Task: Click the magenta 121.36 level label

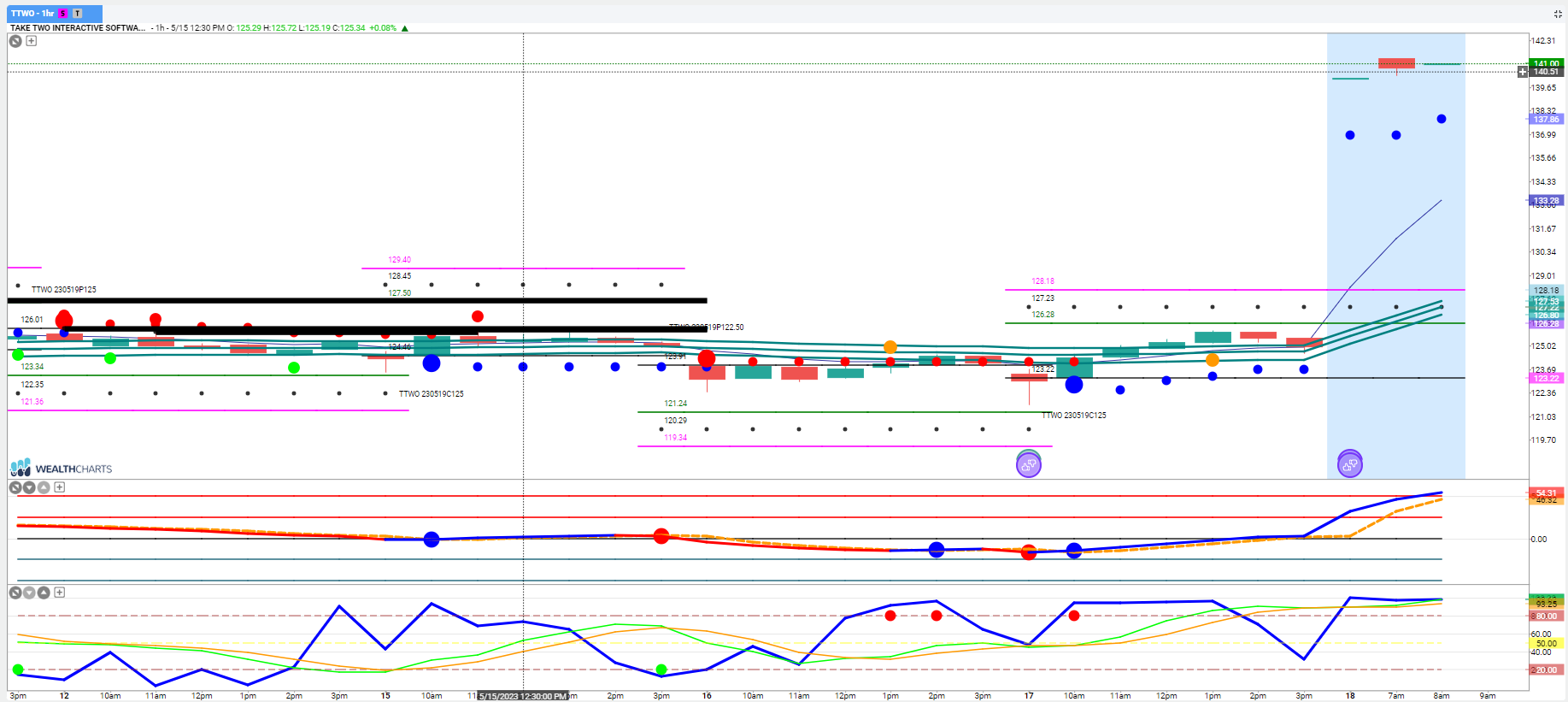Action: tap(32, 402)
